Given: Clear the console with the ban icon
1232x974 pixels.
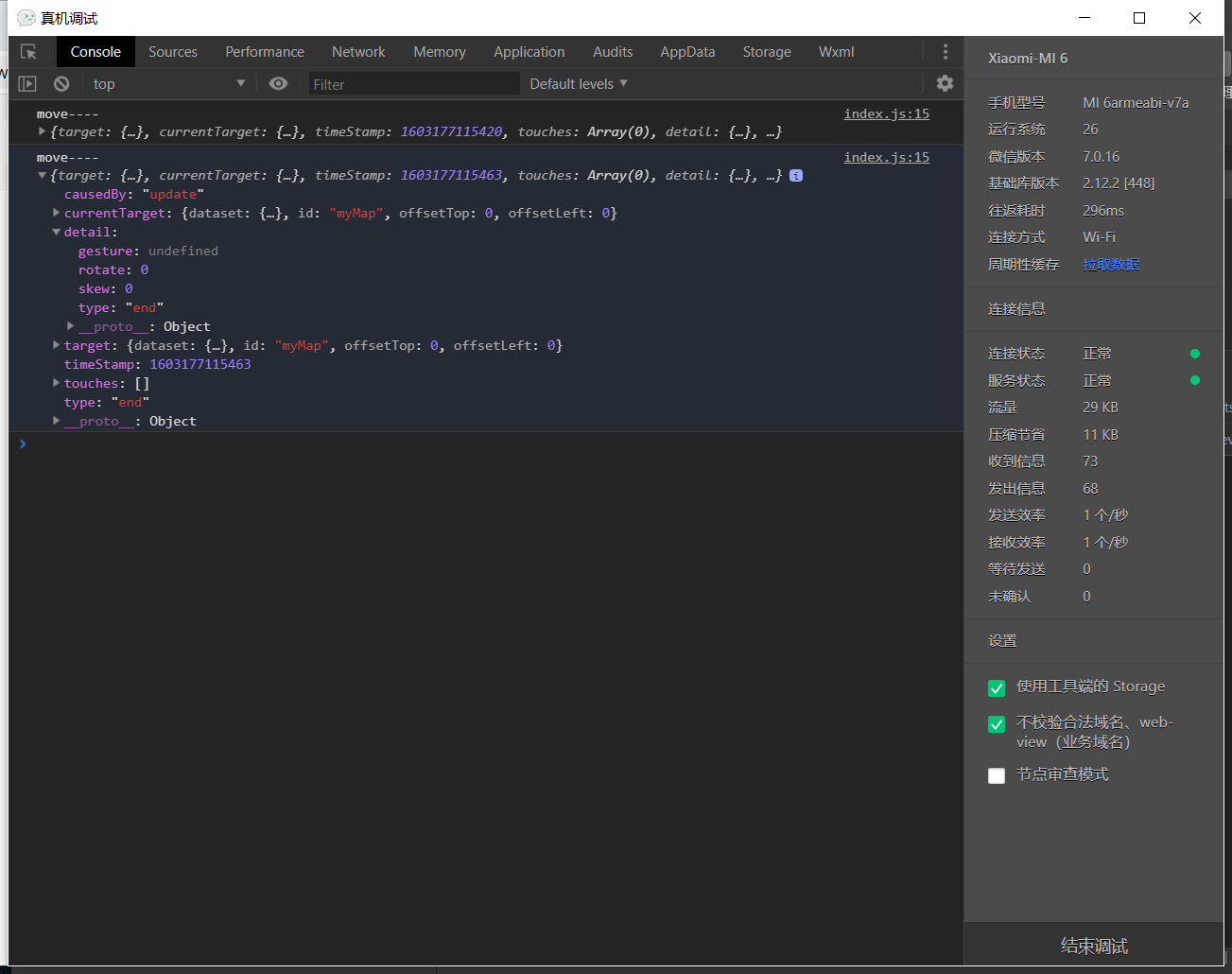Looking at the screenshot, I should 61,84.
